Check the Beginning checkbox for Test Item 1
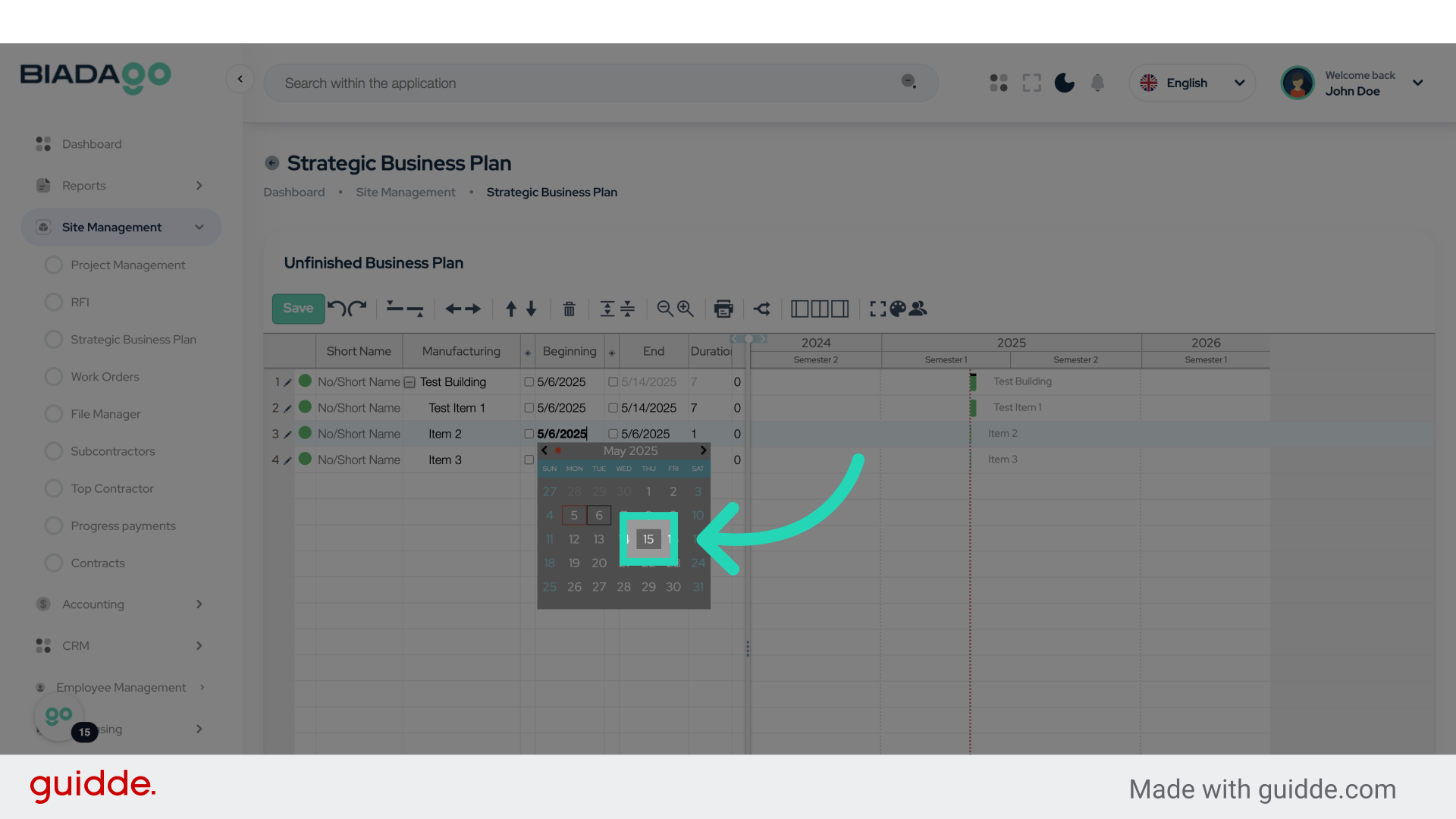 click(x=529, y=408)
